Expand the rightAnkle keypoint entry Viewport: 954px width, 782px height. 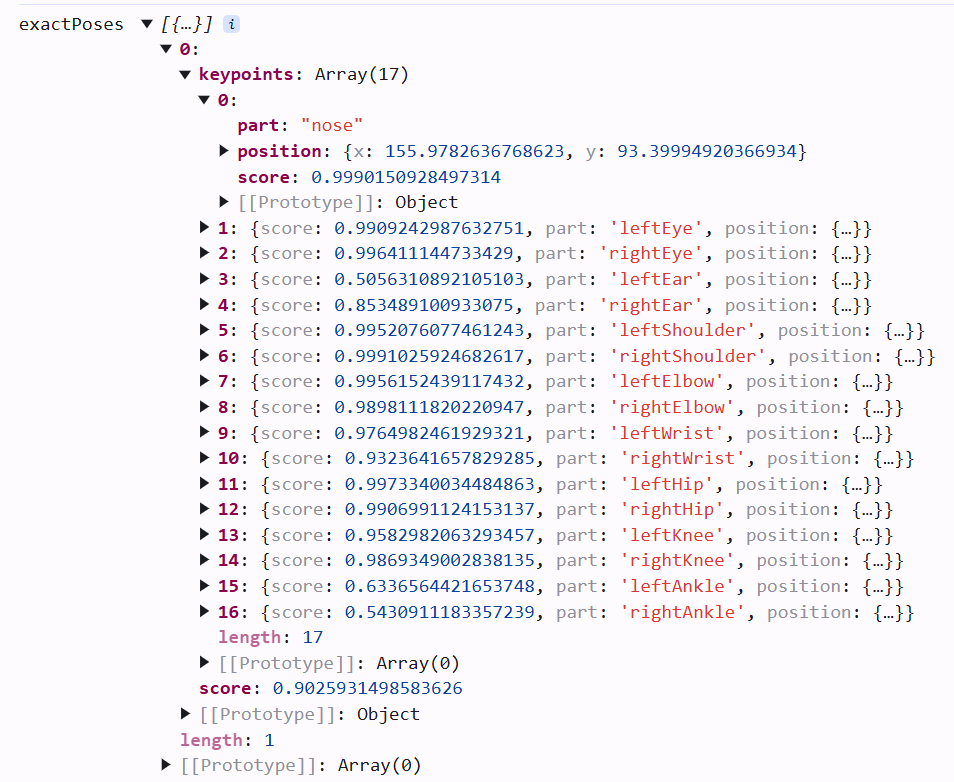tap(205, 612)
